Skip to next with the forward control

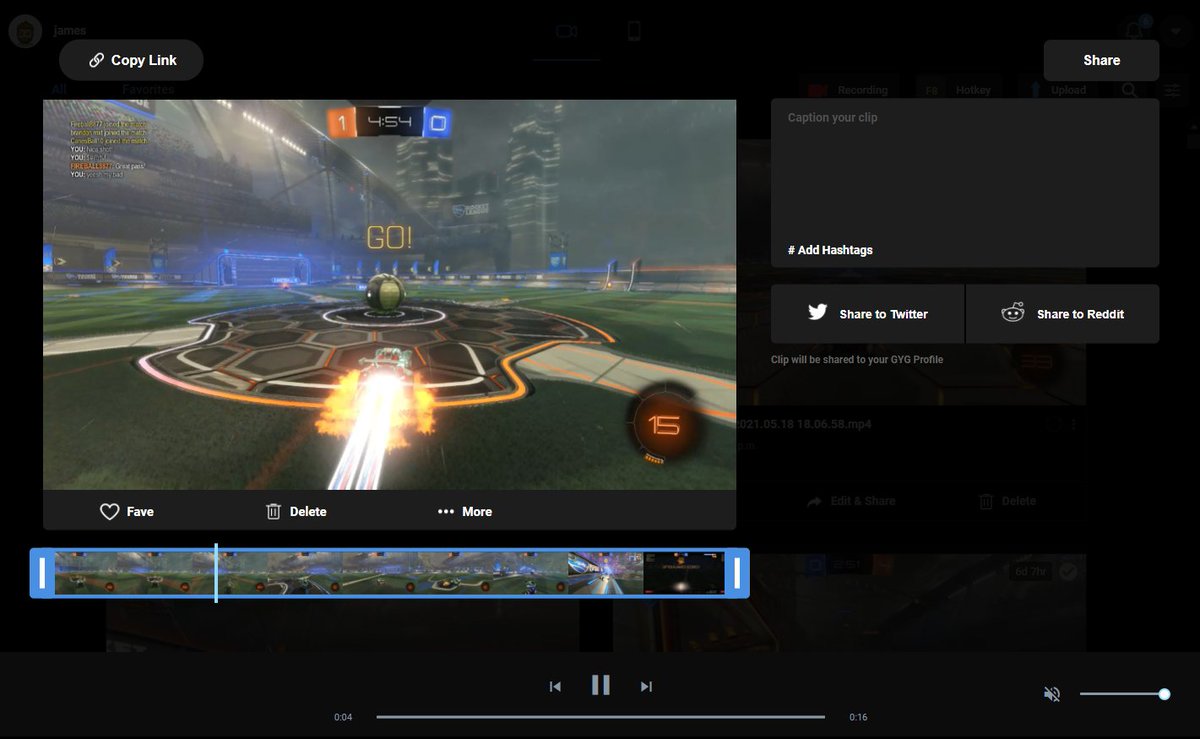coord(646,686)
